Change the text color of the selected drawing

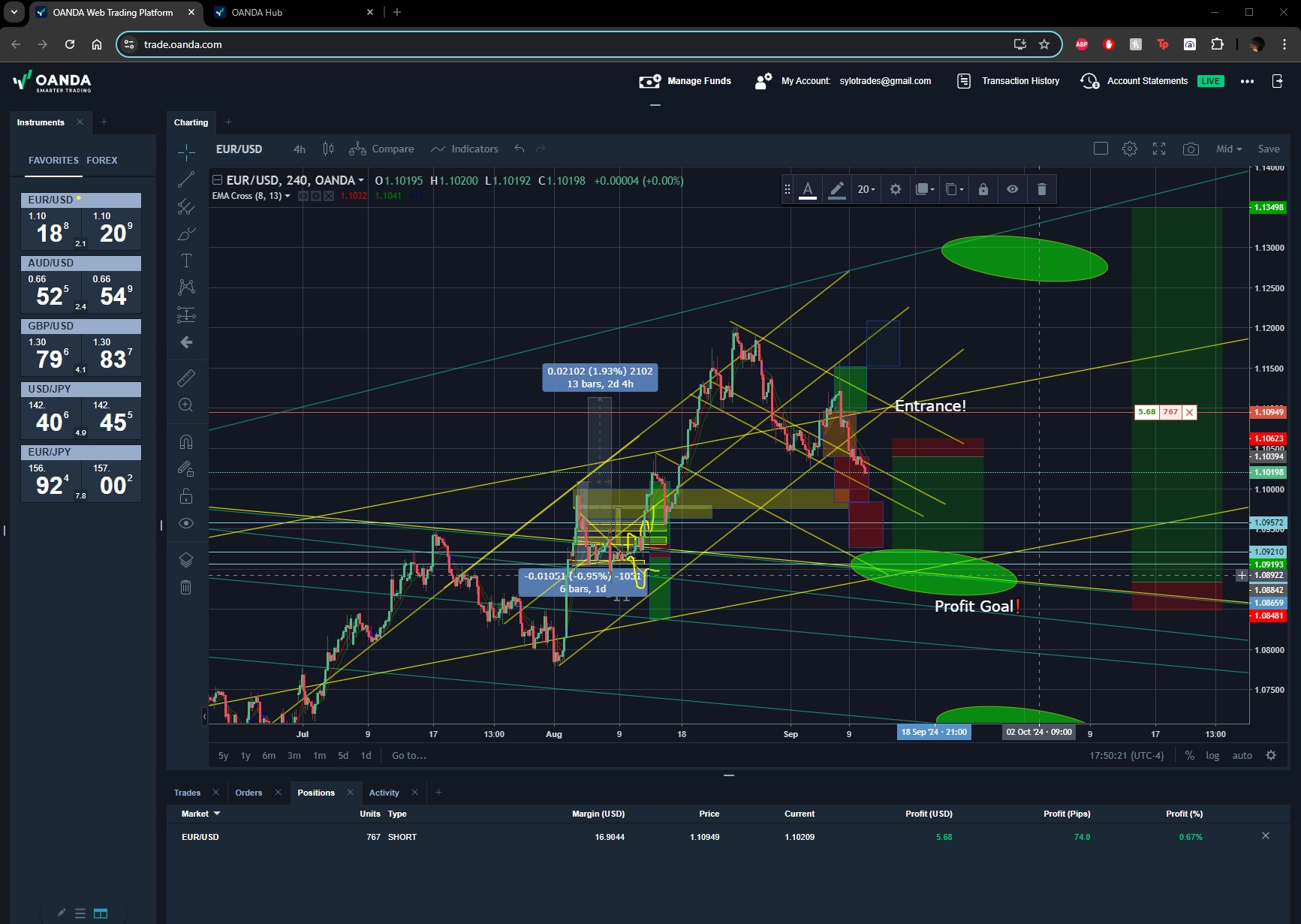(x=808, y=189)
